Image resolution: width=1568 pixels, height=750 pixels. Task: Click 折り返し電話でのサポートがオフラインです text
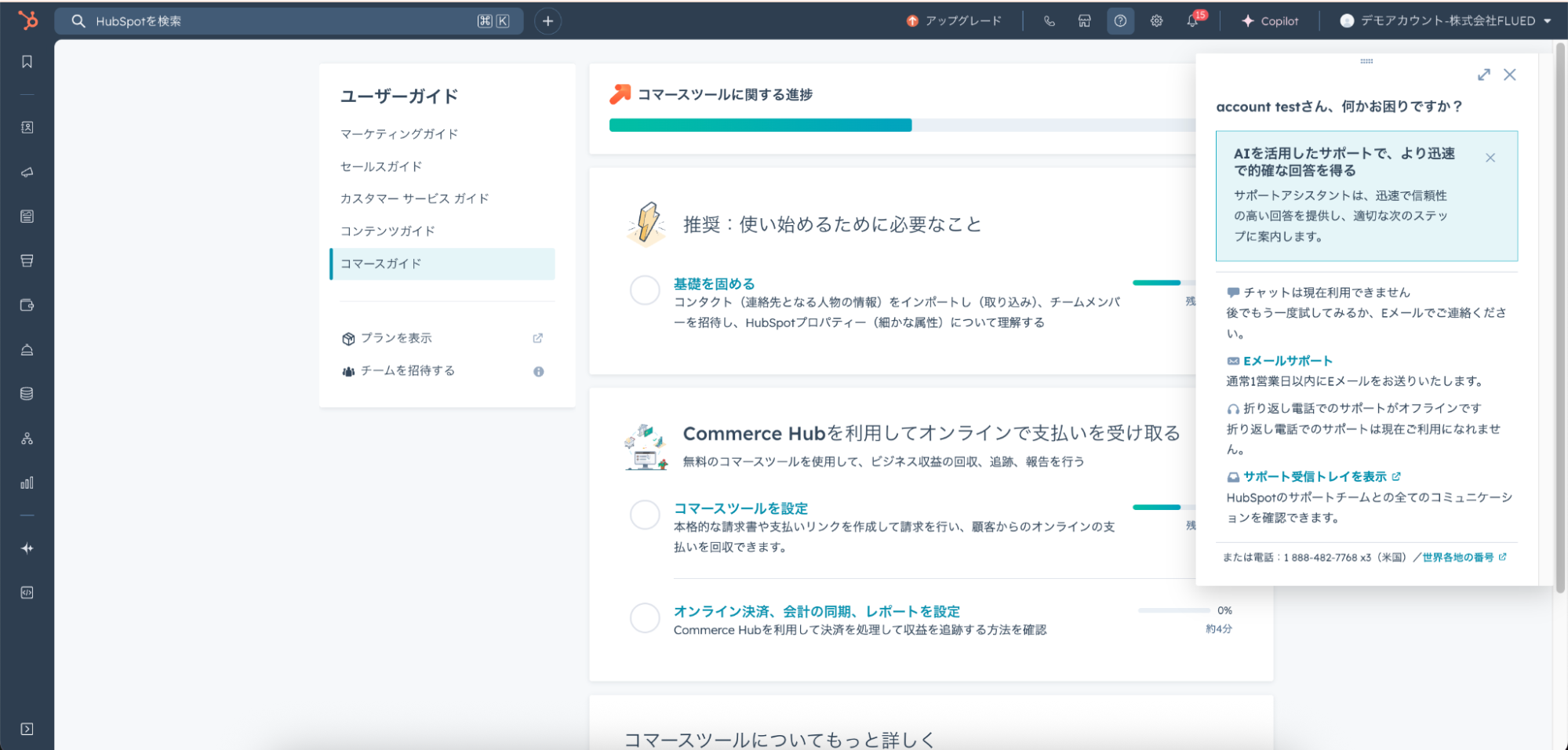click(x=1362, y=408)
